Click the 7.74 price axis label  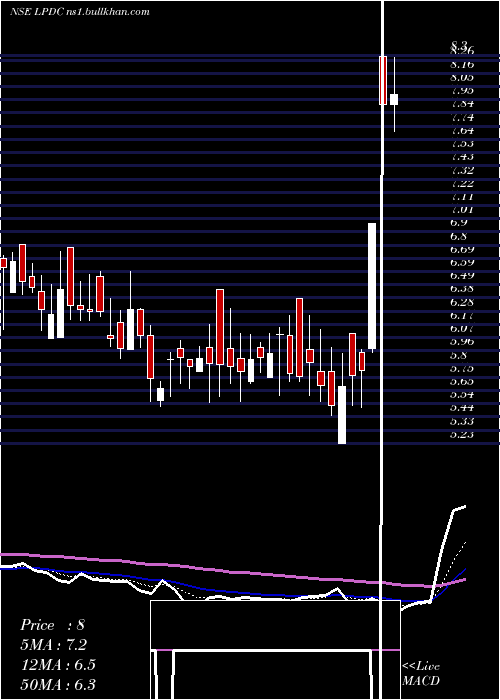point(462,117)
